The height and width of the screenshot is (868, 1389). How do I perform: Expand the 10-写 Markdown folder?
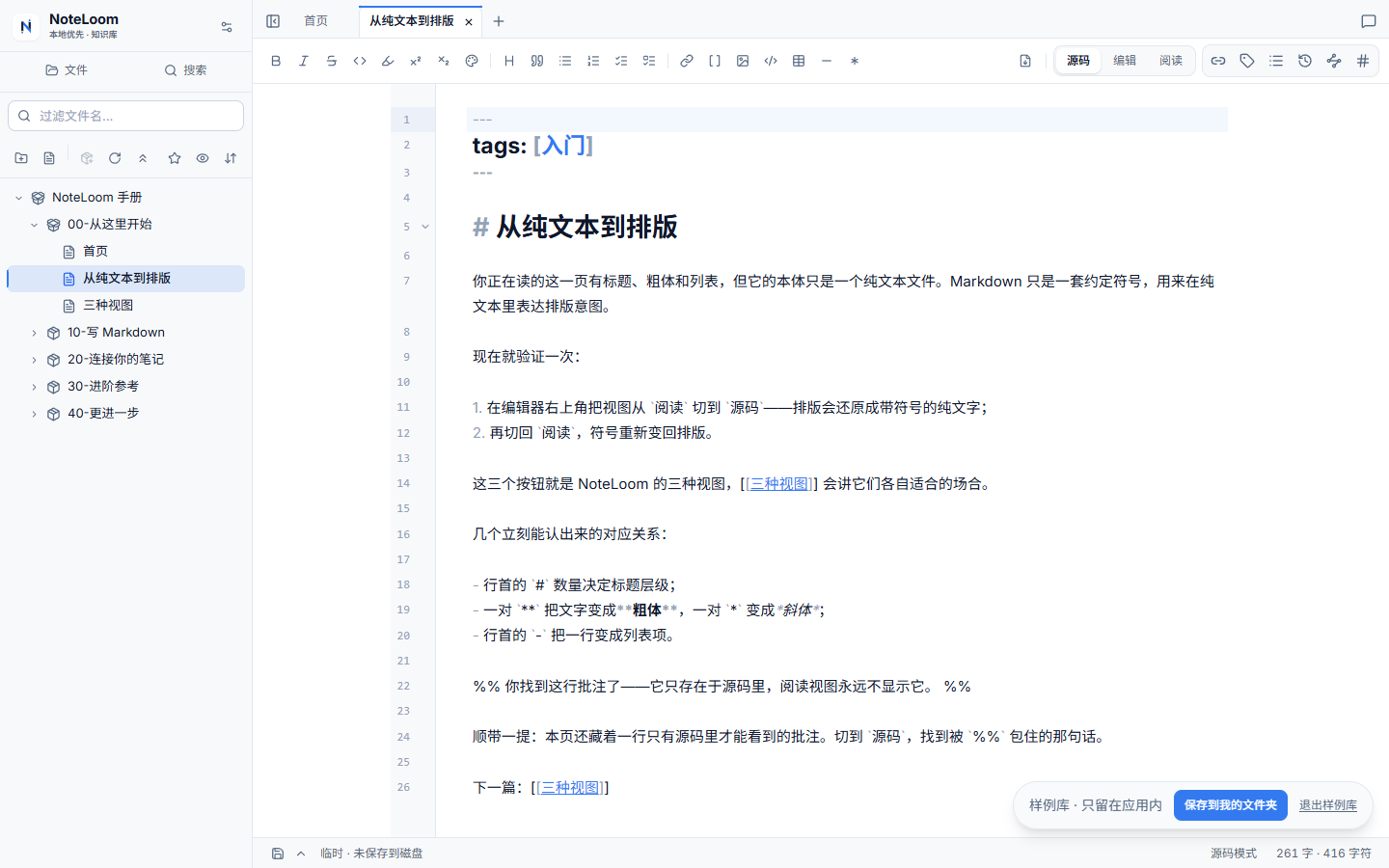coord(34,333)
